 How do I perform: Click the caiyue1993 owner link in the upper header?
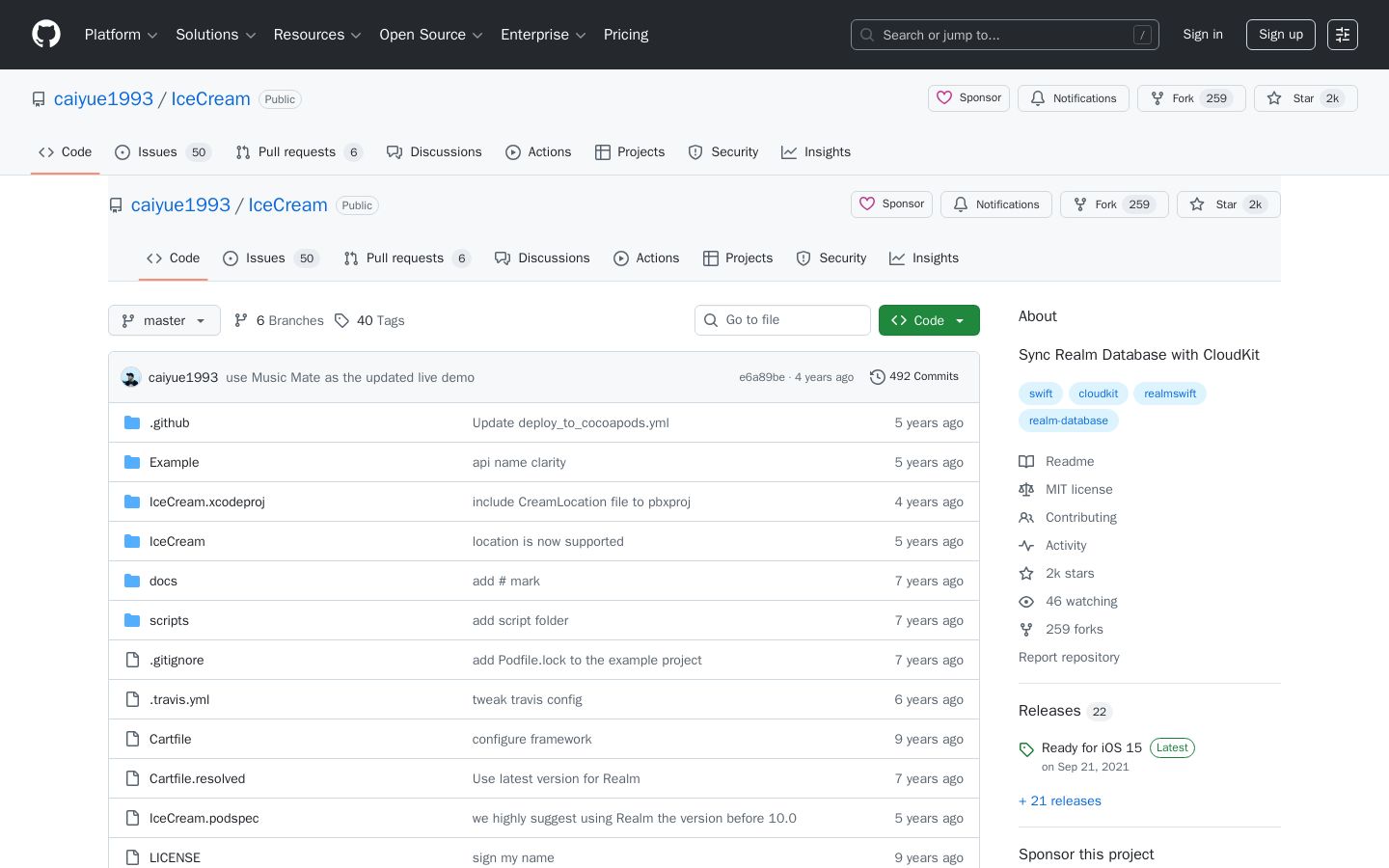click(x=103, y=98)
